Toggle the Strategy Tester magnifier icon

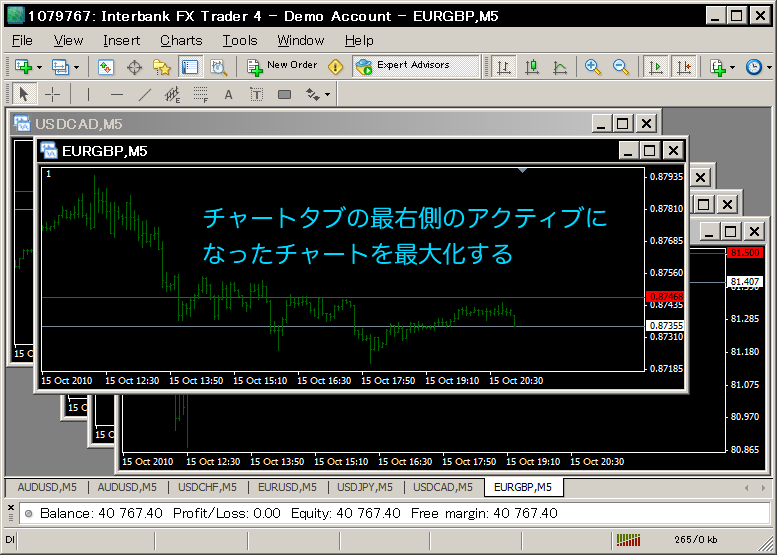click(x=219, y=67)
